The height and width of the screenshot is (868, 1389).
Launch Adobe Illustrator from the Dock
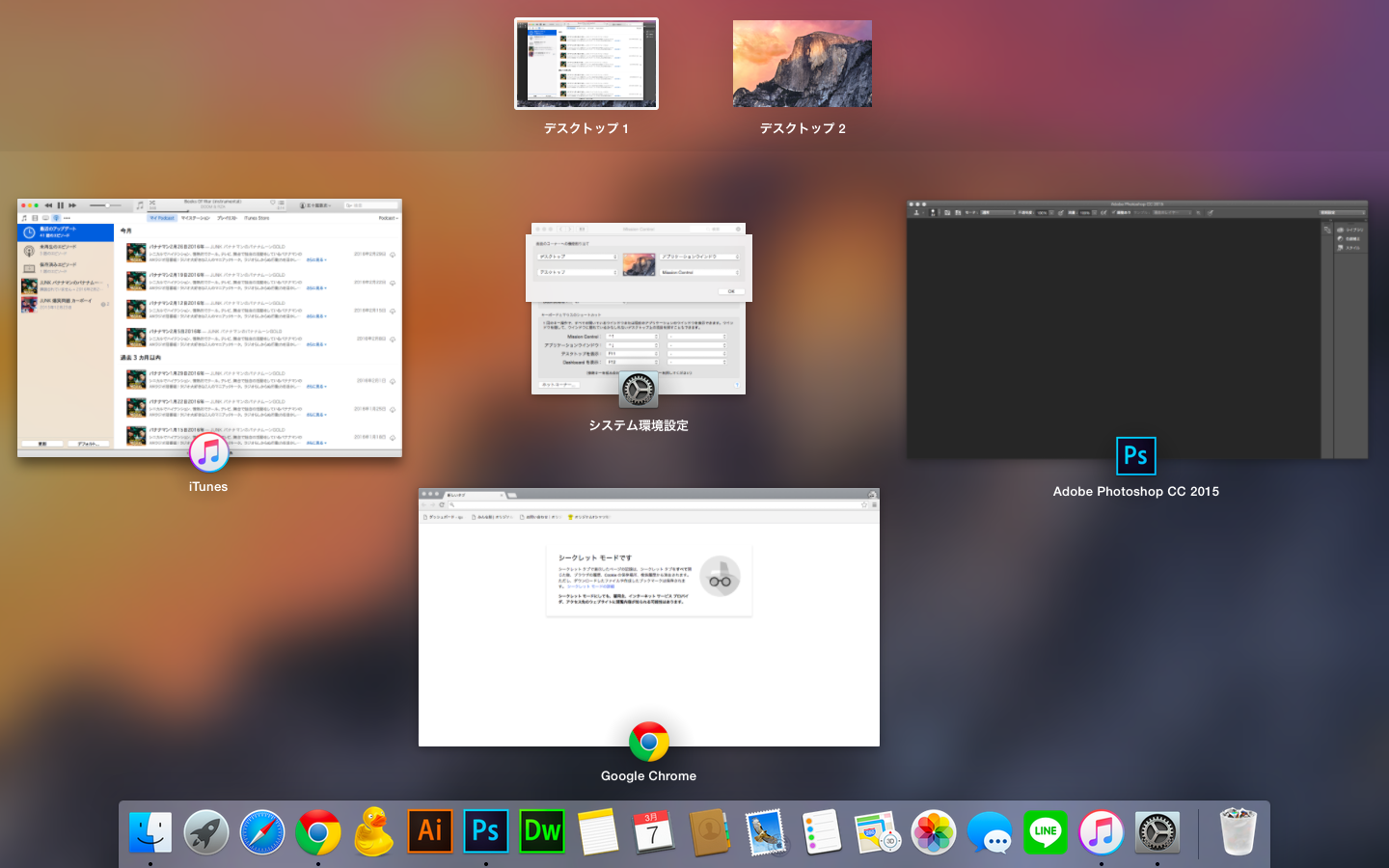point(430,831)
